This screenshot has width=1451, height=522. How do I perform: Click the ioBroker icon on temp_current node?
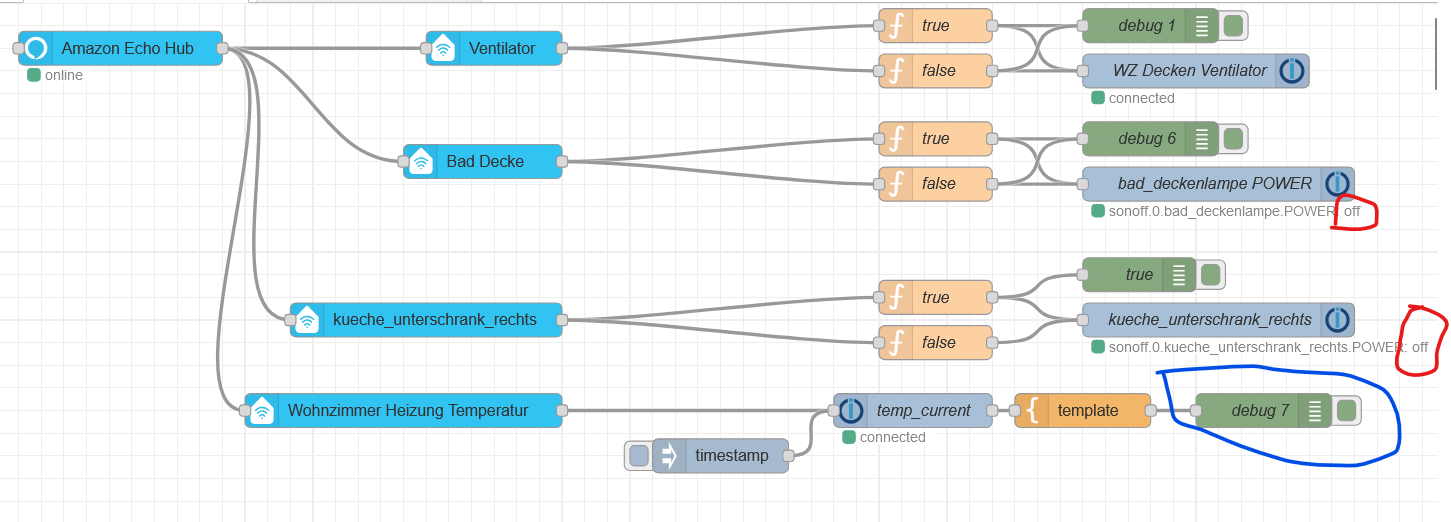point(851,410)
